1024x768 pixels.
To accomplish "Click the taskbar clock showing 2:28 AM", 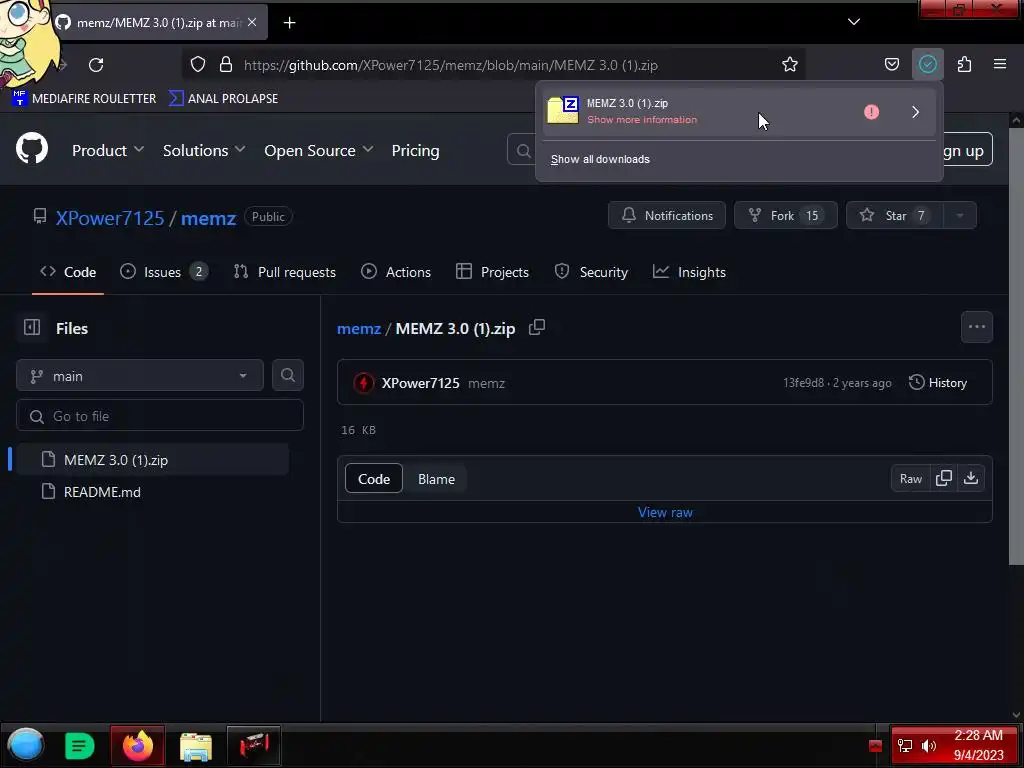I will (x=978, y=745).
